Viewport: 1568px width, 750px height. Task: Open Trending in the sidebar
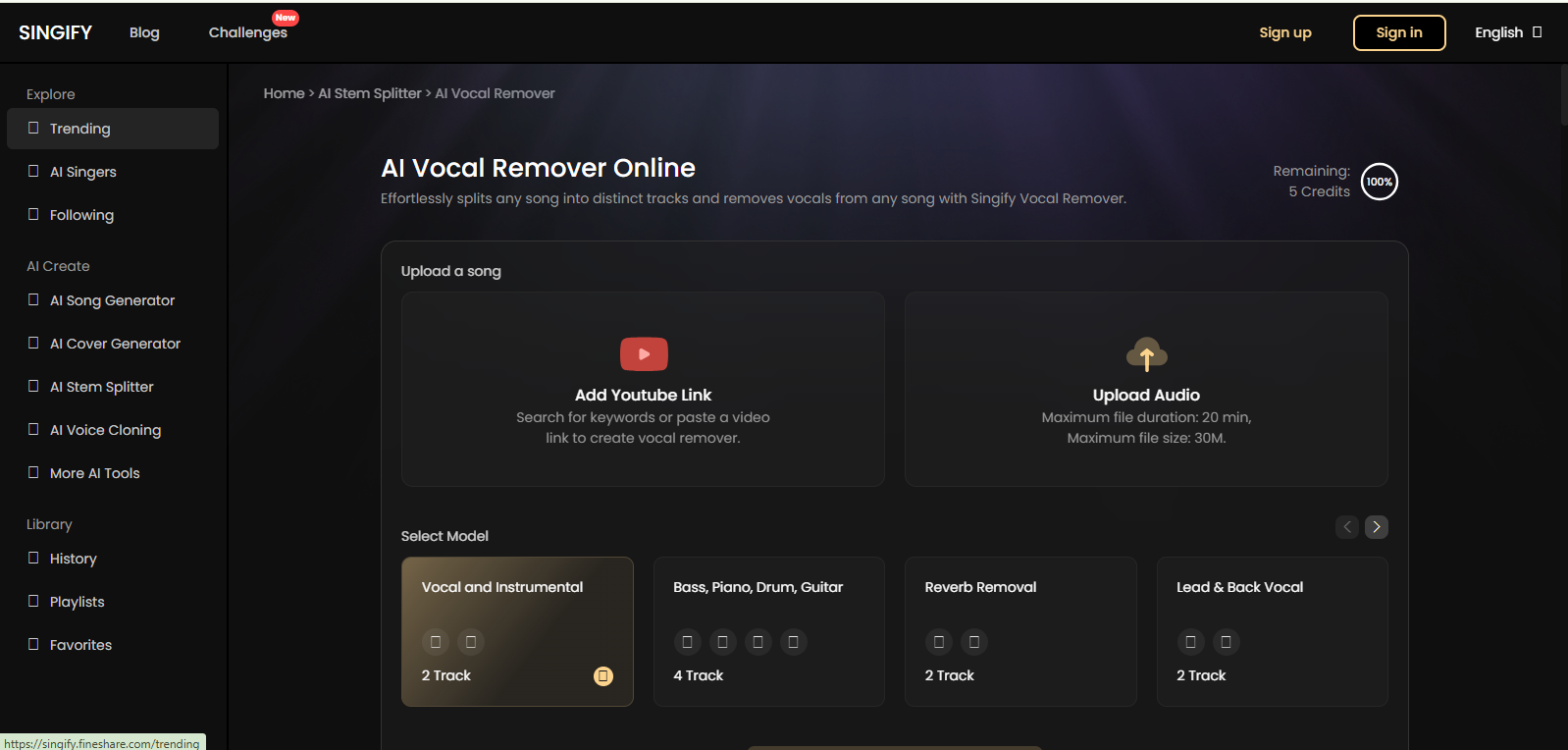113,129
